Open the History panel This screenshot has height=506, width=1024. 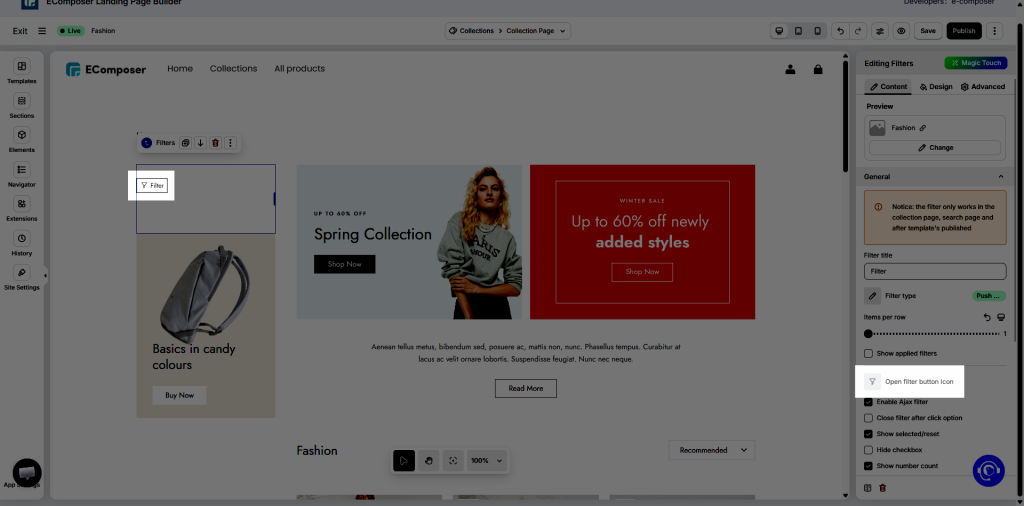coord(21,243)
